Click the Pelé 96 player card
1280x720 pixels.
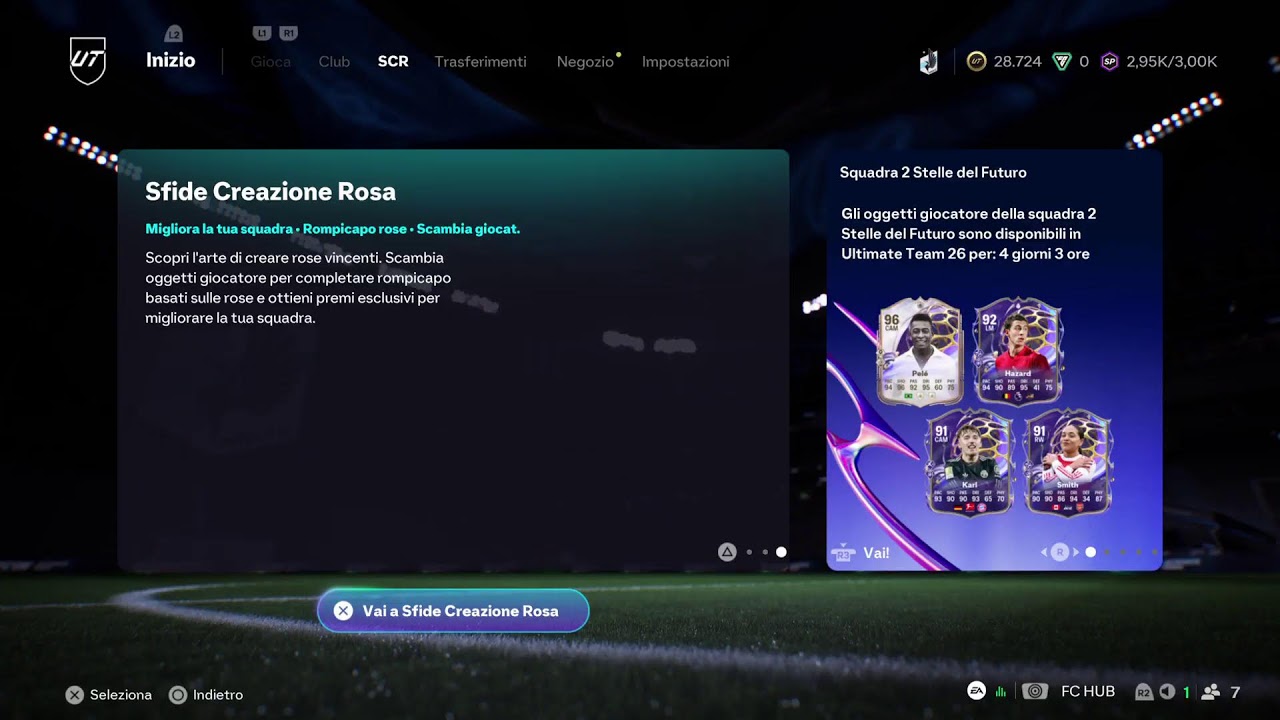tap(920, 352)
